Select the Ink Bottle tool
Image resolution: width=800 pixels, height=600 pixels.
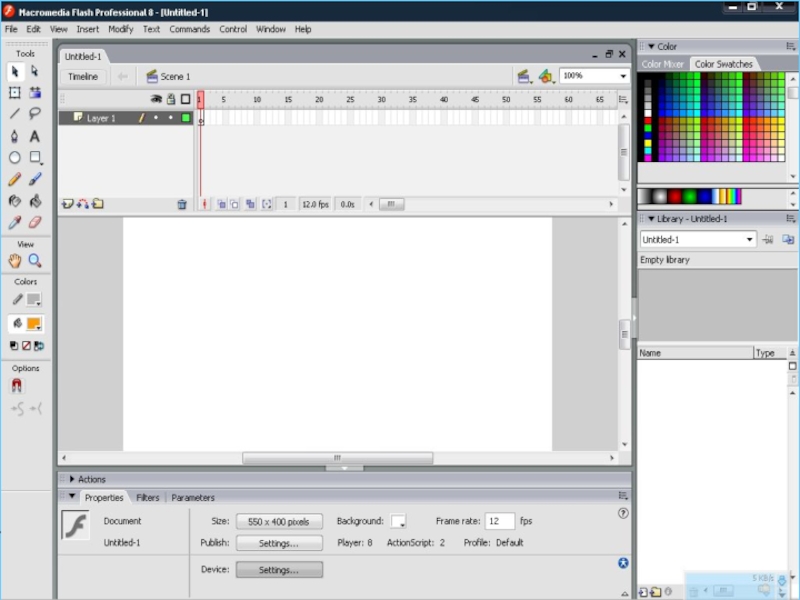15,201
